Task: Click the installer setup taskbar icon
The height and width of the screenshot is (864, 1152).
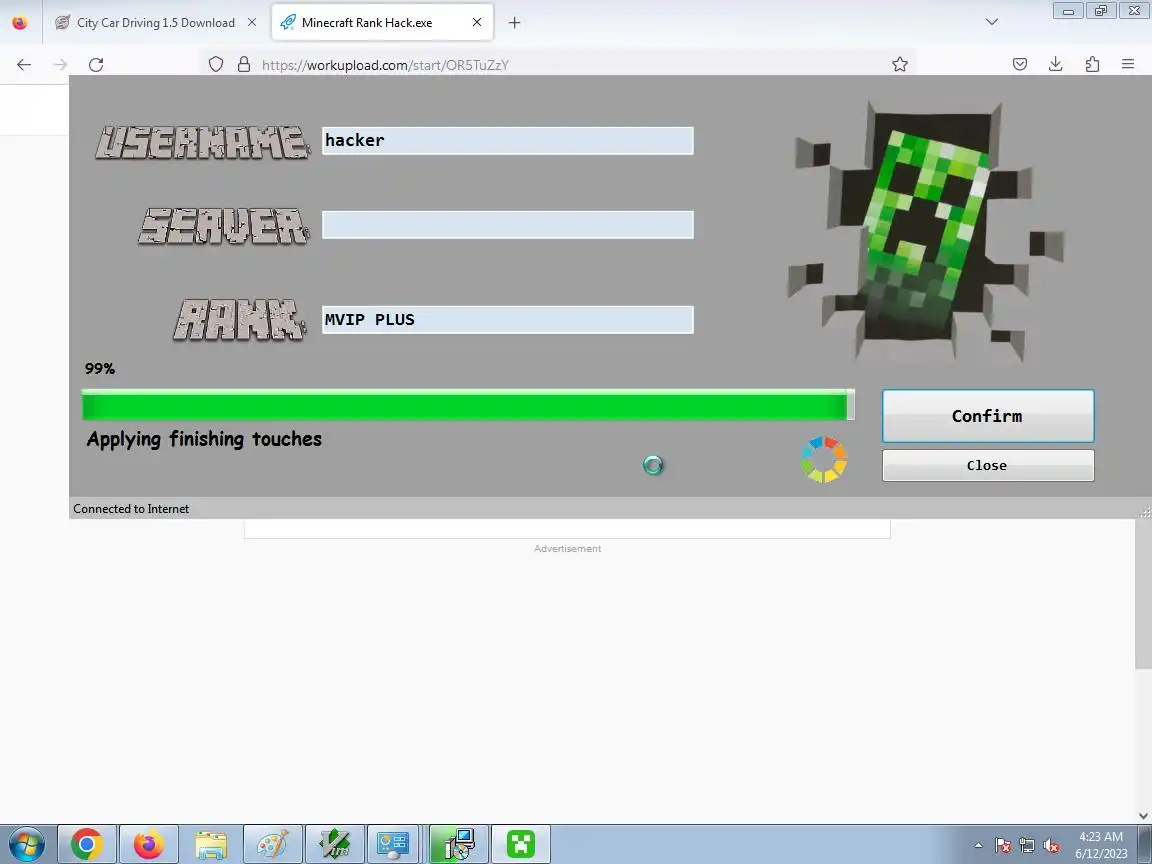Action: coord(458,844)
